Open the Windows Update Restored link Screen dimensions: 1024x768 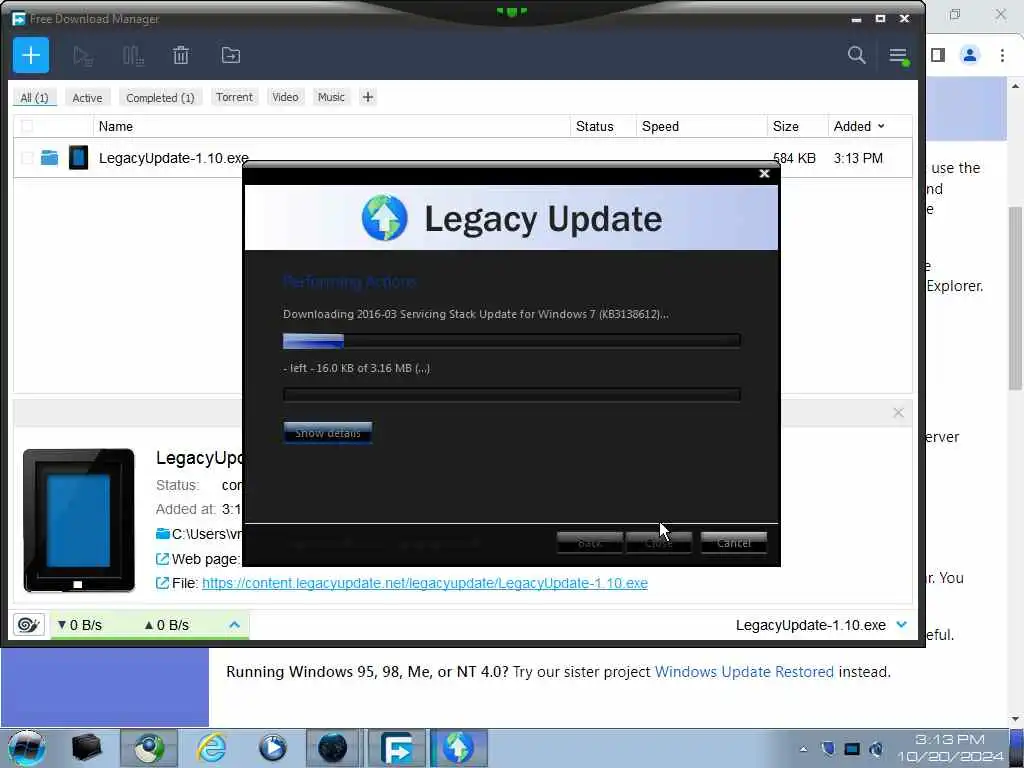744,671
